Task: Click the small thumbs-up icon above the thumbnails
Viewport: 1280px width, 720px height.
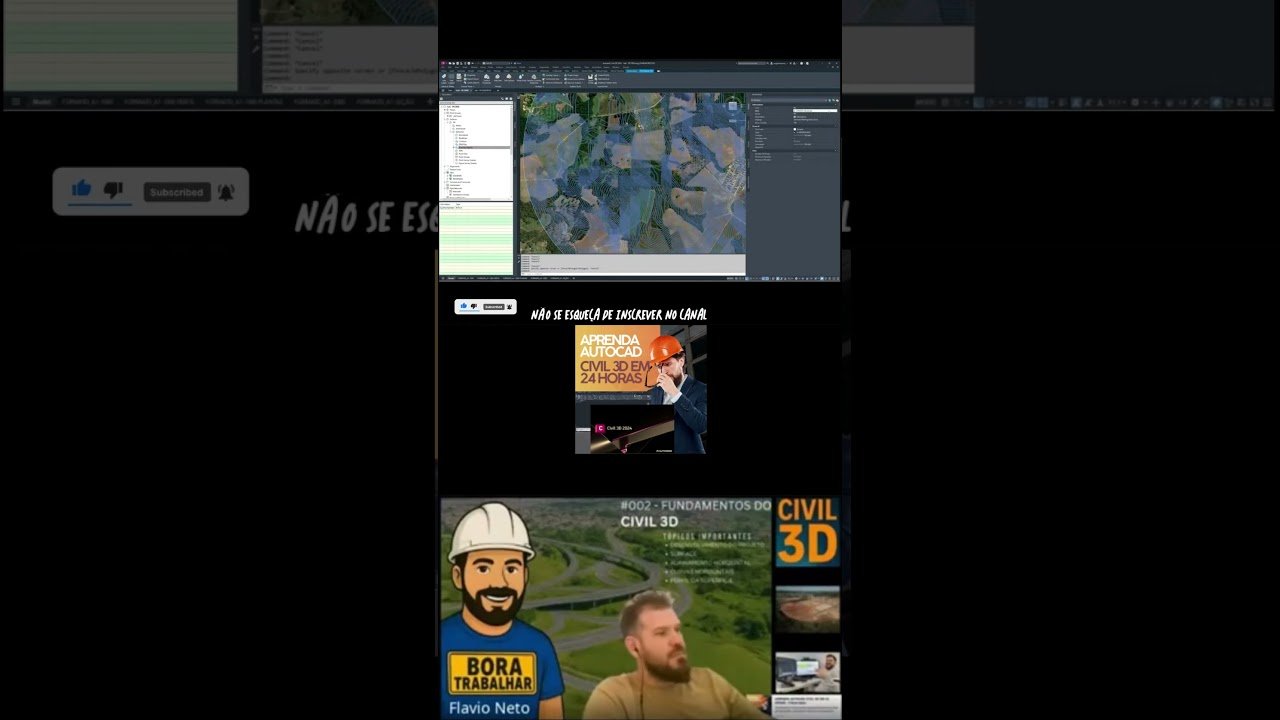Action: point(463,306)
